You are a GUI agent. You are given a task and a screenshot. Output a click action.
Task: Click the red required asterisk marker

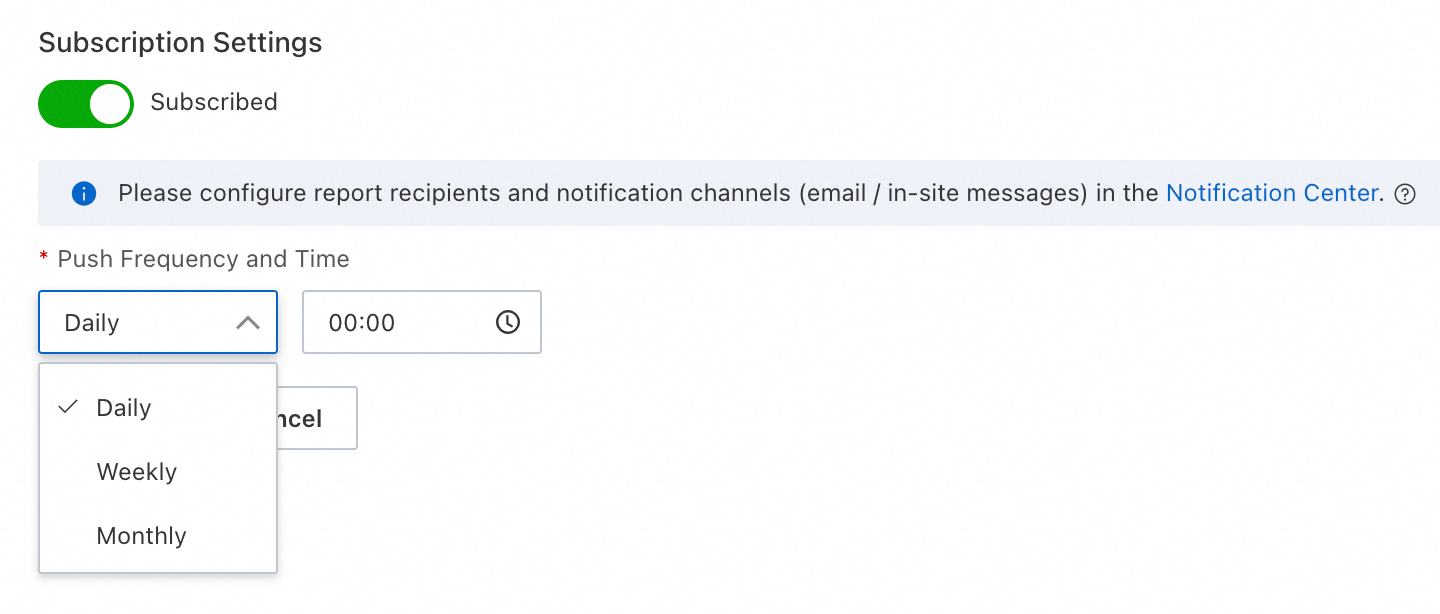click(43, 259)
